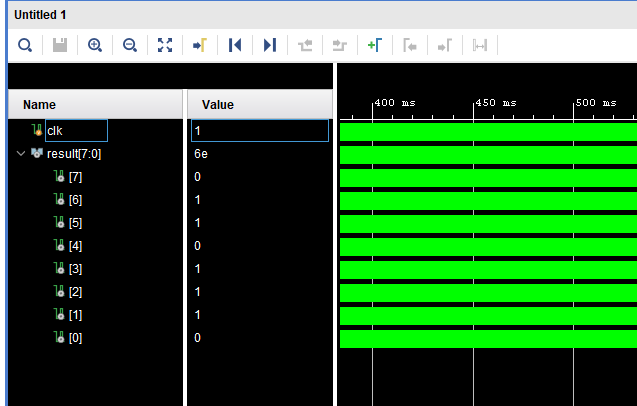Image resolution: width=637 pixels, height=406 pixels.
Task: Click the Previous Marker icon
Action: click(x=410, y=45)
